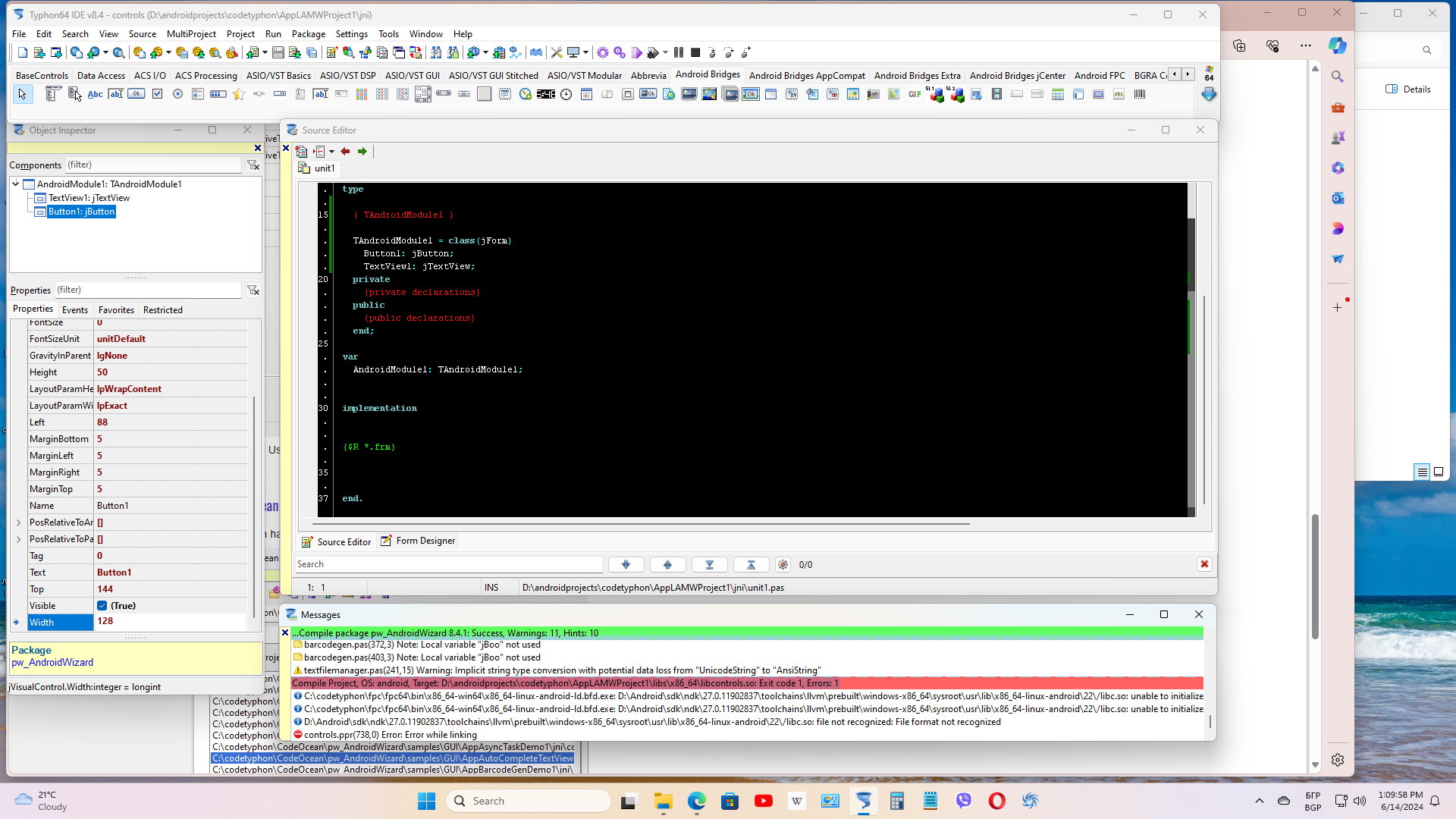The height and width of the screenshot is (819, 1456).
Task: Click the Typhon IDE taskbar icon
Action: pyautogui.click(x=864, y=801)
